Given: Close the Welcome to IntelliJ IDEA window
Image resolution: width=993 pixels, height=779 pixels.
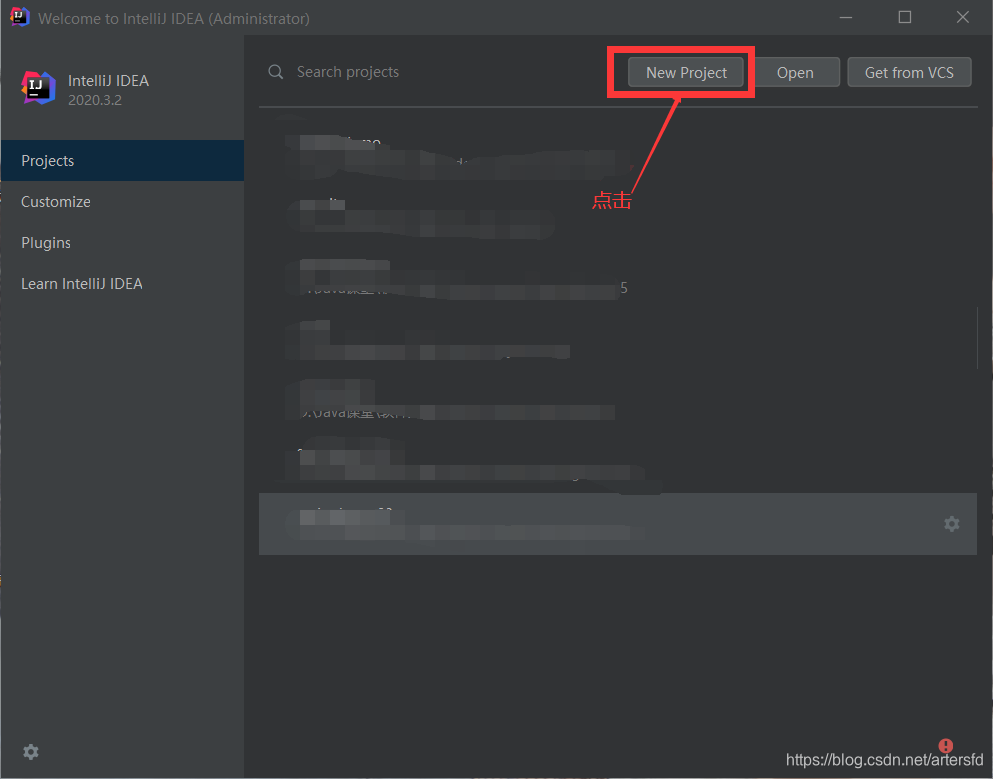Looking at the screenshot, I should click(x=963, y=18).
